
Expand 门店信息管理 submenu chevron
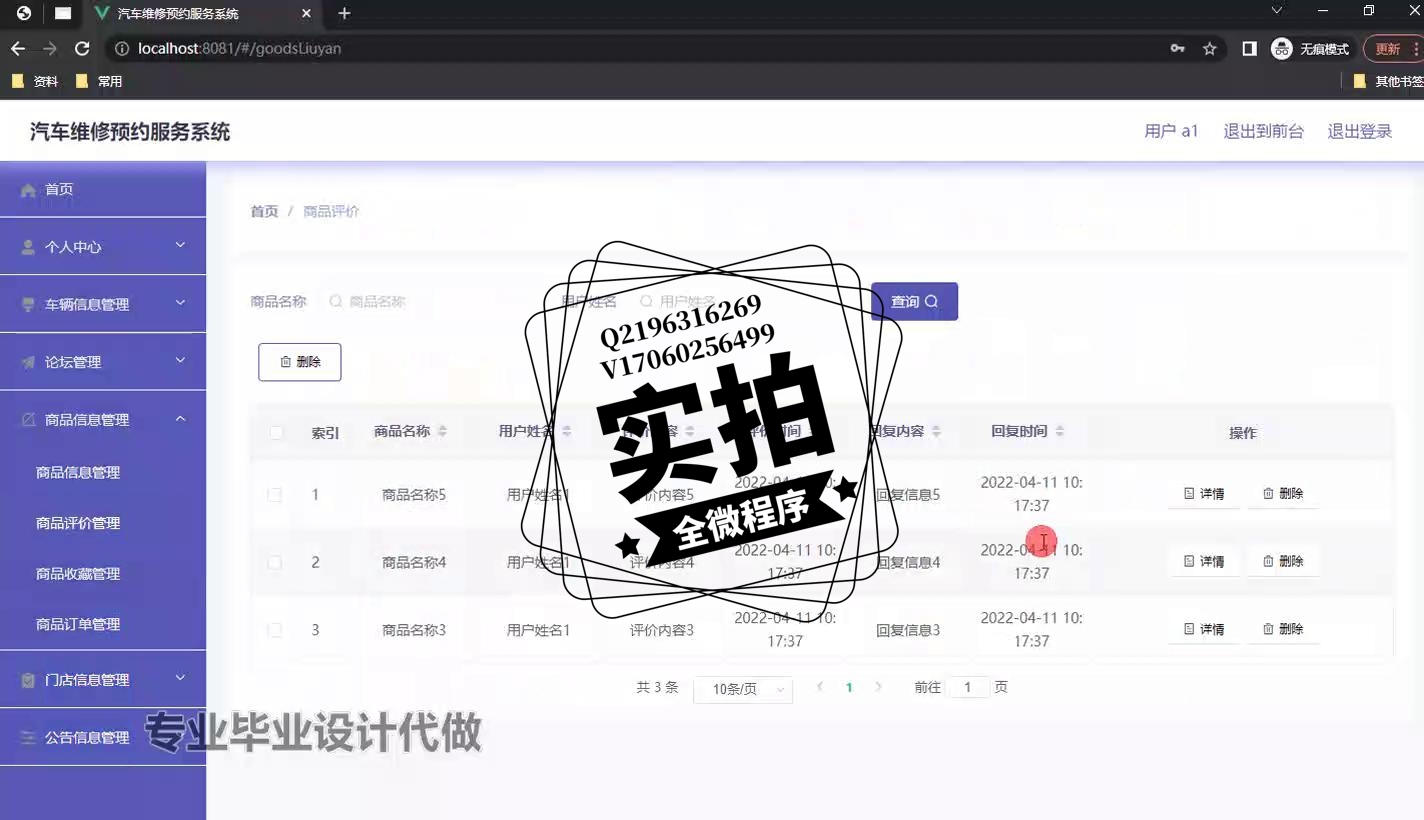click(180, 678)
